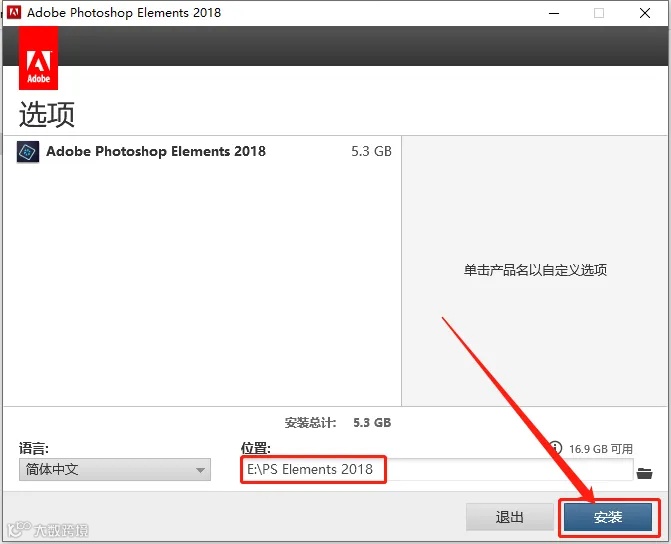Click the 16.9 GB 可用 text
The width and height of the screenshot is (671, 544).
600,449
